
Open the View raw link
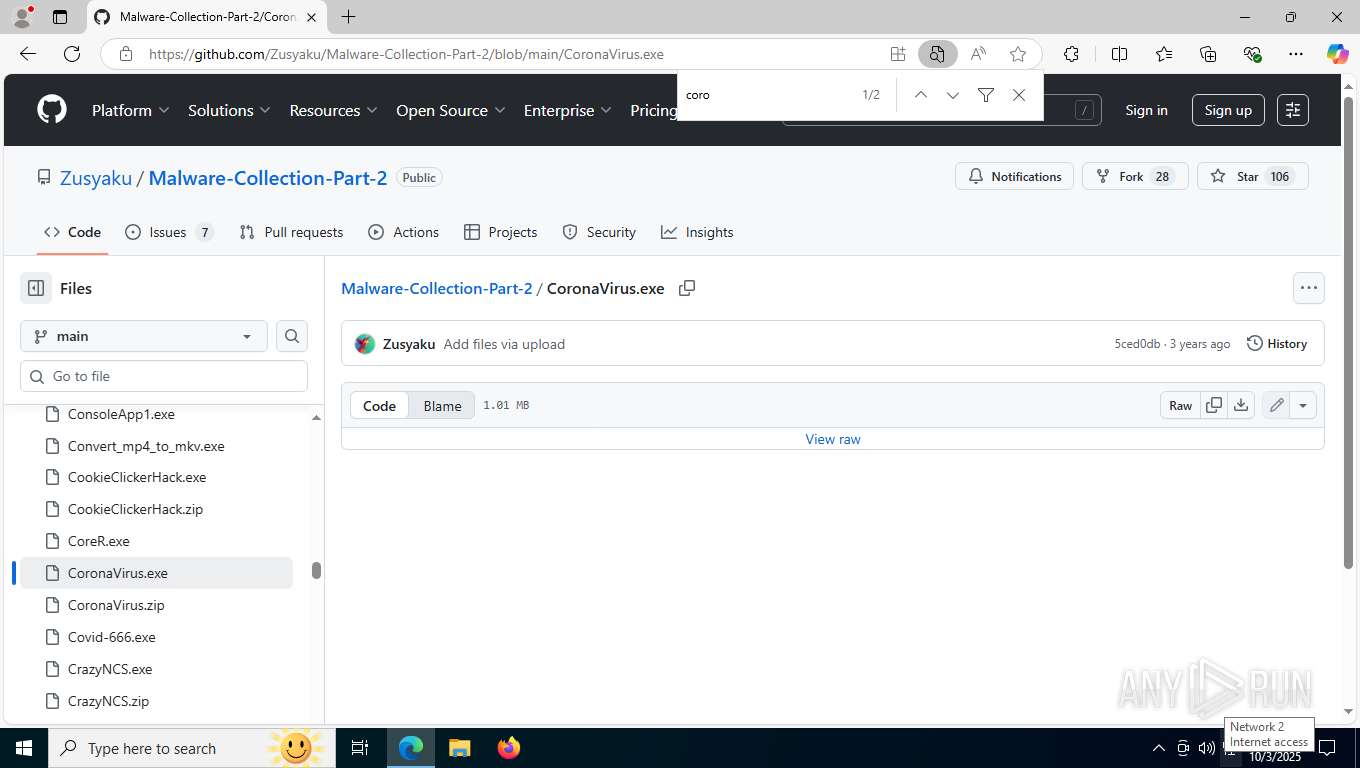click(x=833, y=439)
